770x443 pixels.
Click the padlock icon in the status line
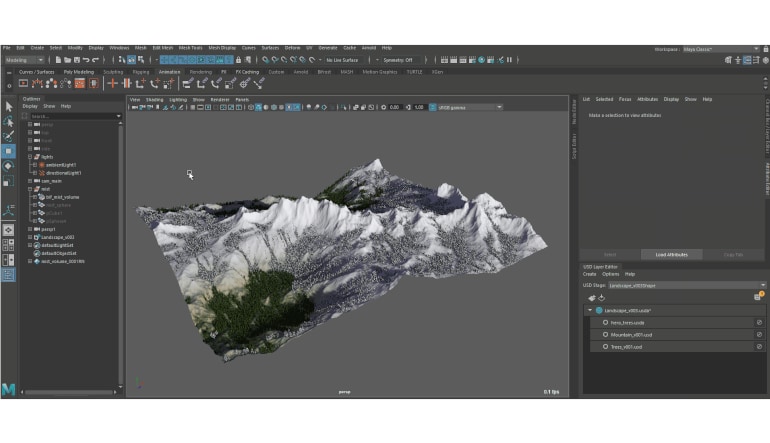point(238,60)
